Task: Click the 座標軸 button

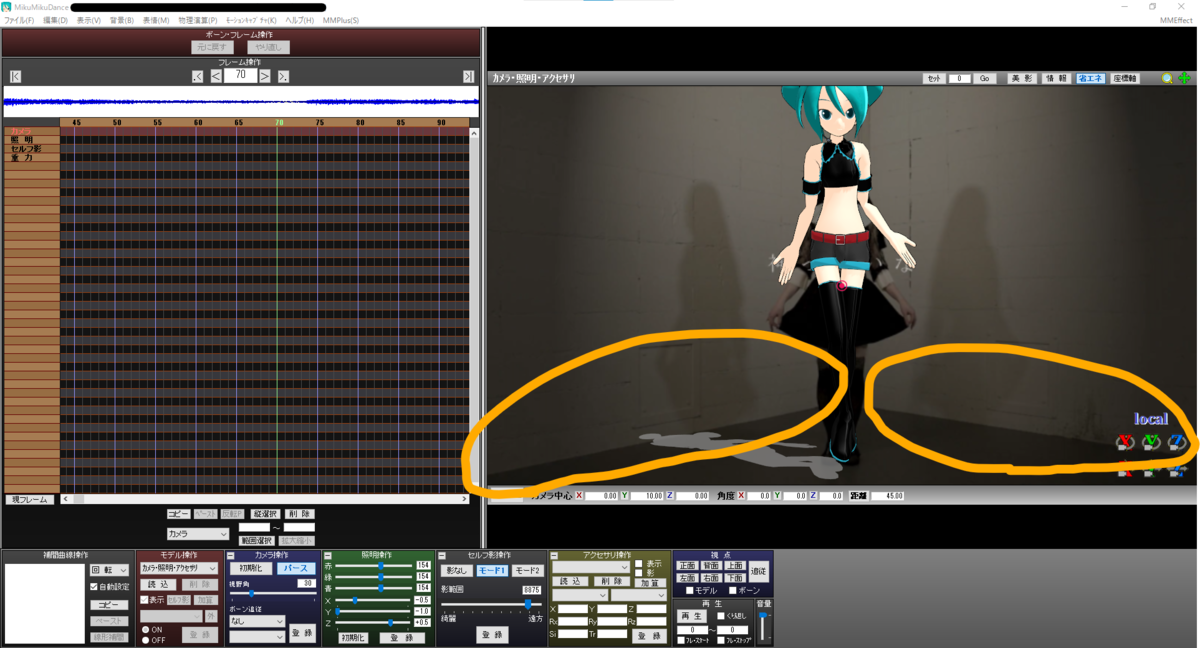Action: 1124,78
